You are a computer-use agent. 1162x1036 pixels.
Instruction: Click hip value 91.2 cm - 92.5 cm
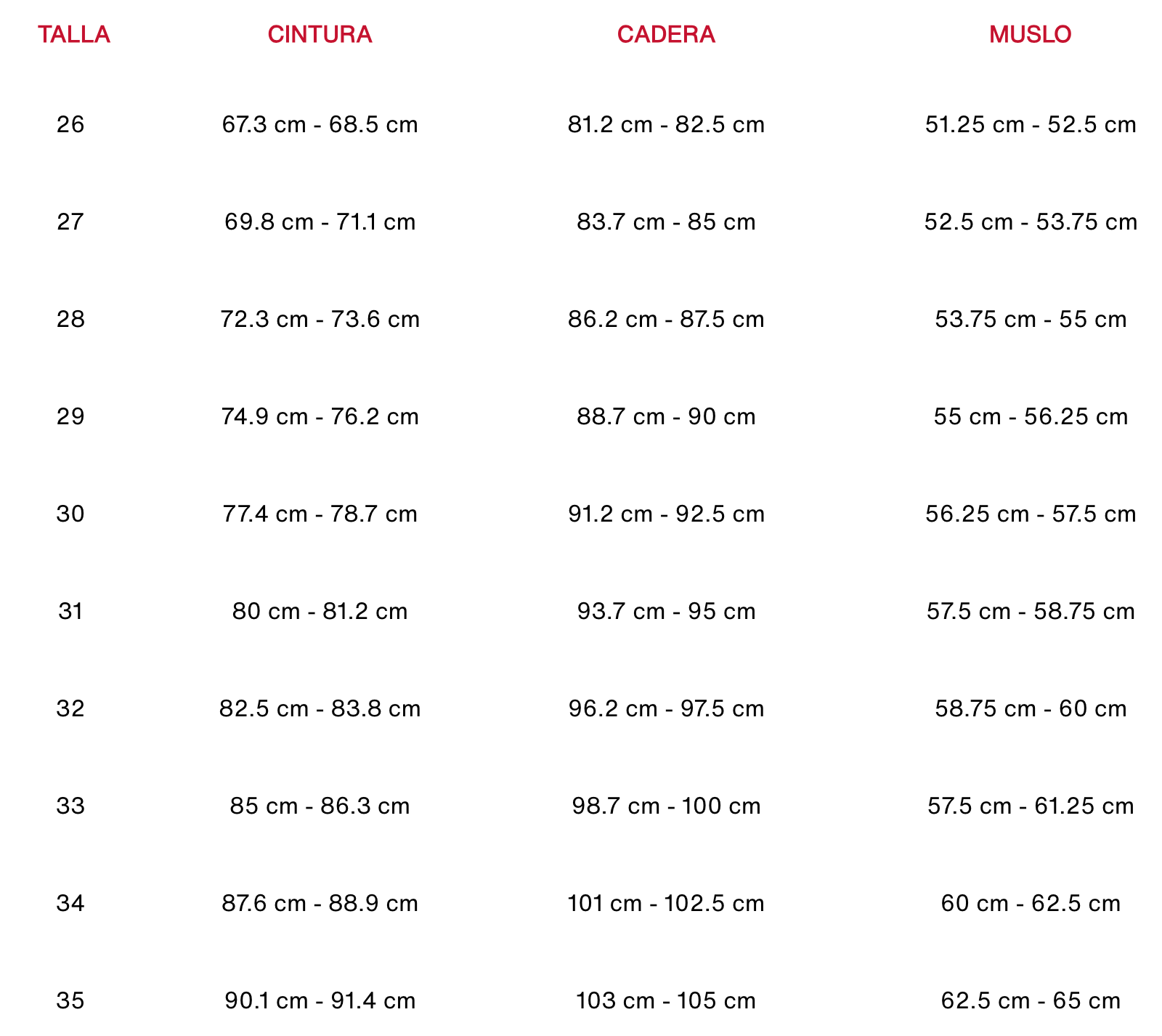pyautogui.click(x=666, y=514)
